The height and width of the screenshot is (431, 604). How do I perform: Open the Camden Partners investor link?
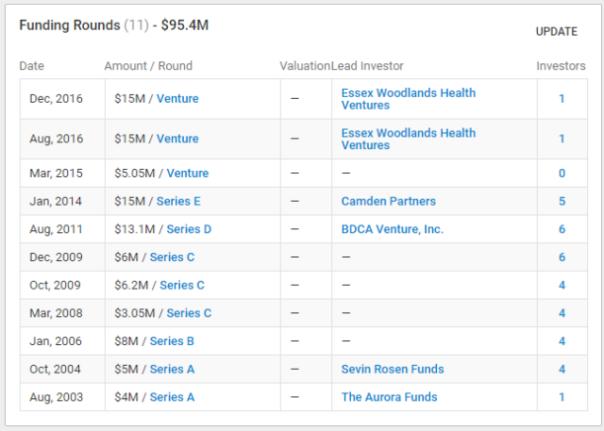click(x=388, y=201)
